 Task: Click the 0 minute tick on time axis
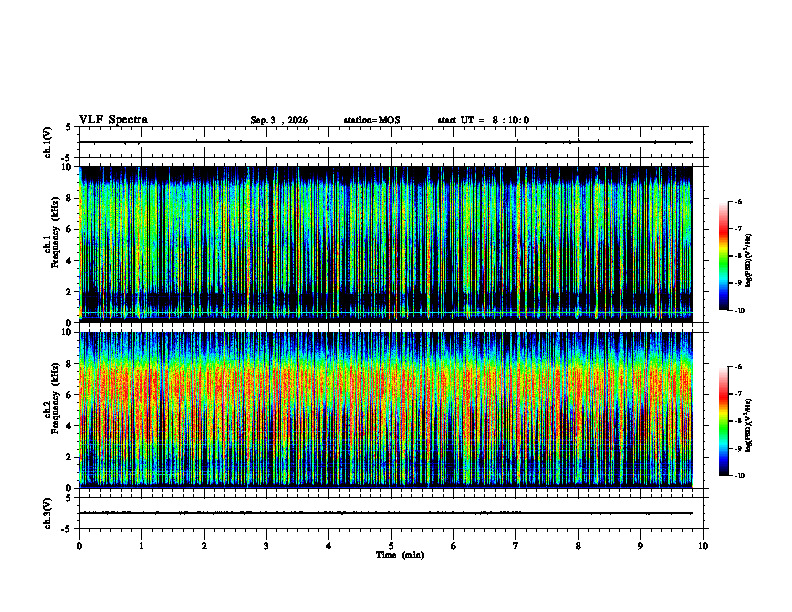coord(79,546)
